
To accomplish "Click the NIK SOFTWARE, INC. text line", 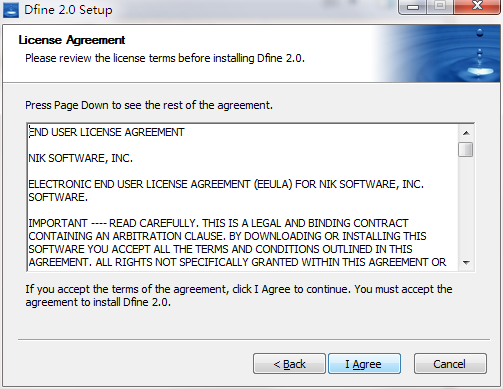I will 80,158.
